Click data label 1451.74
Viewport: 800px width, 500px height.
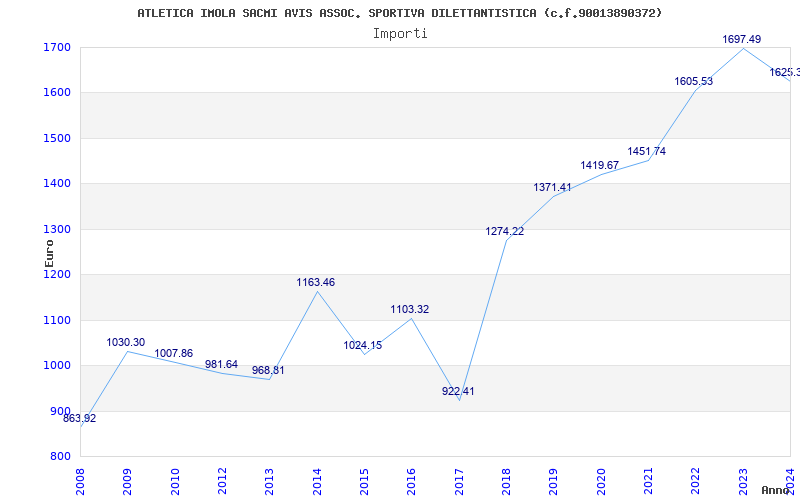(x=646, y=152)
